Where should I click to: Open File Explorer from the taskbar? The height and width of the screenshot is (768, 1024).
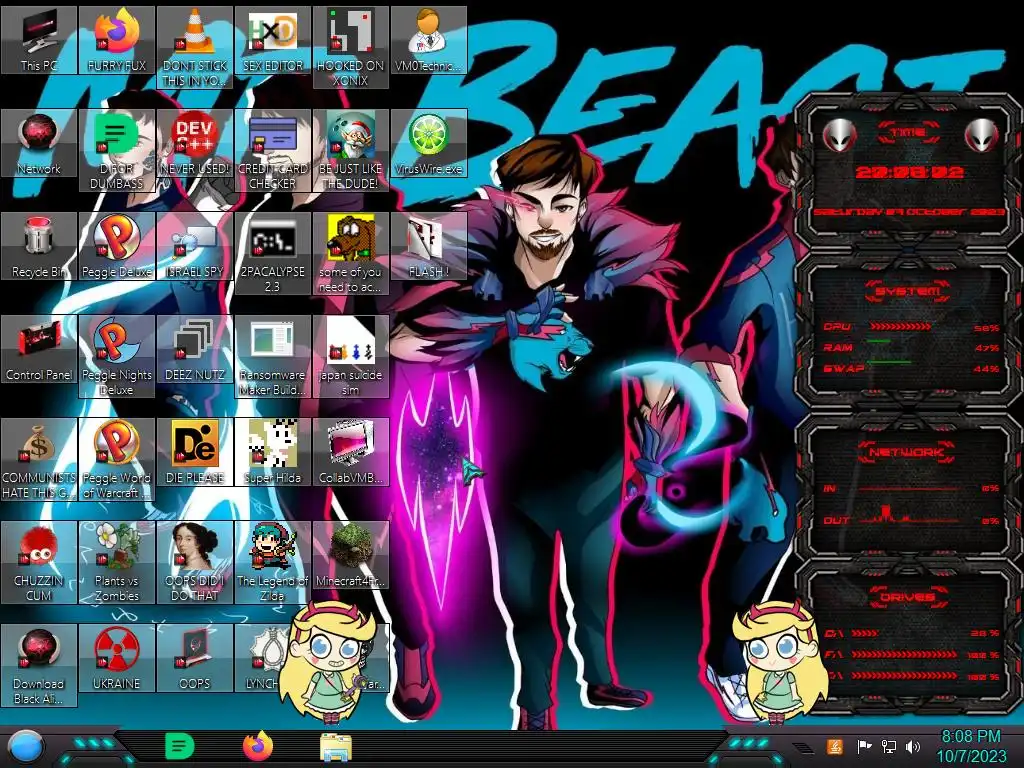336,747
